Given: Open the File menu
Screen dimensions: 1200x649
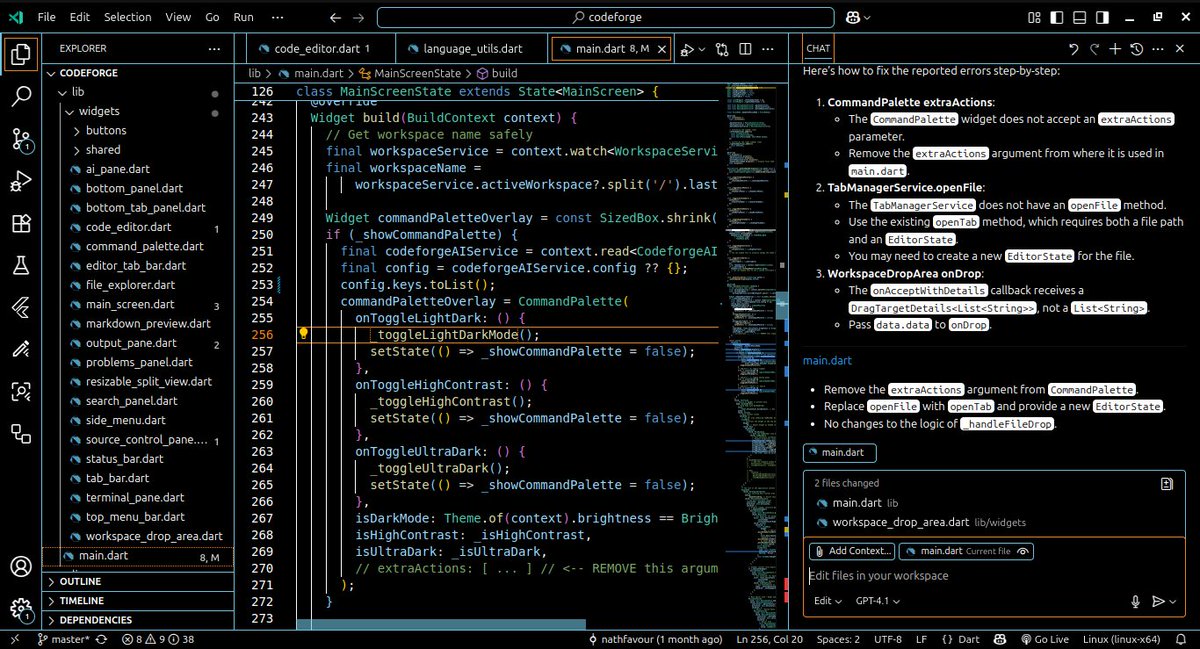Looking at the screenshot, I should (x=46, y=17).
